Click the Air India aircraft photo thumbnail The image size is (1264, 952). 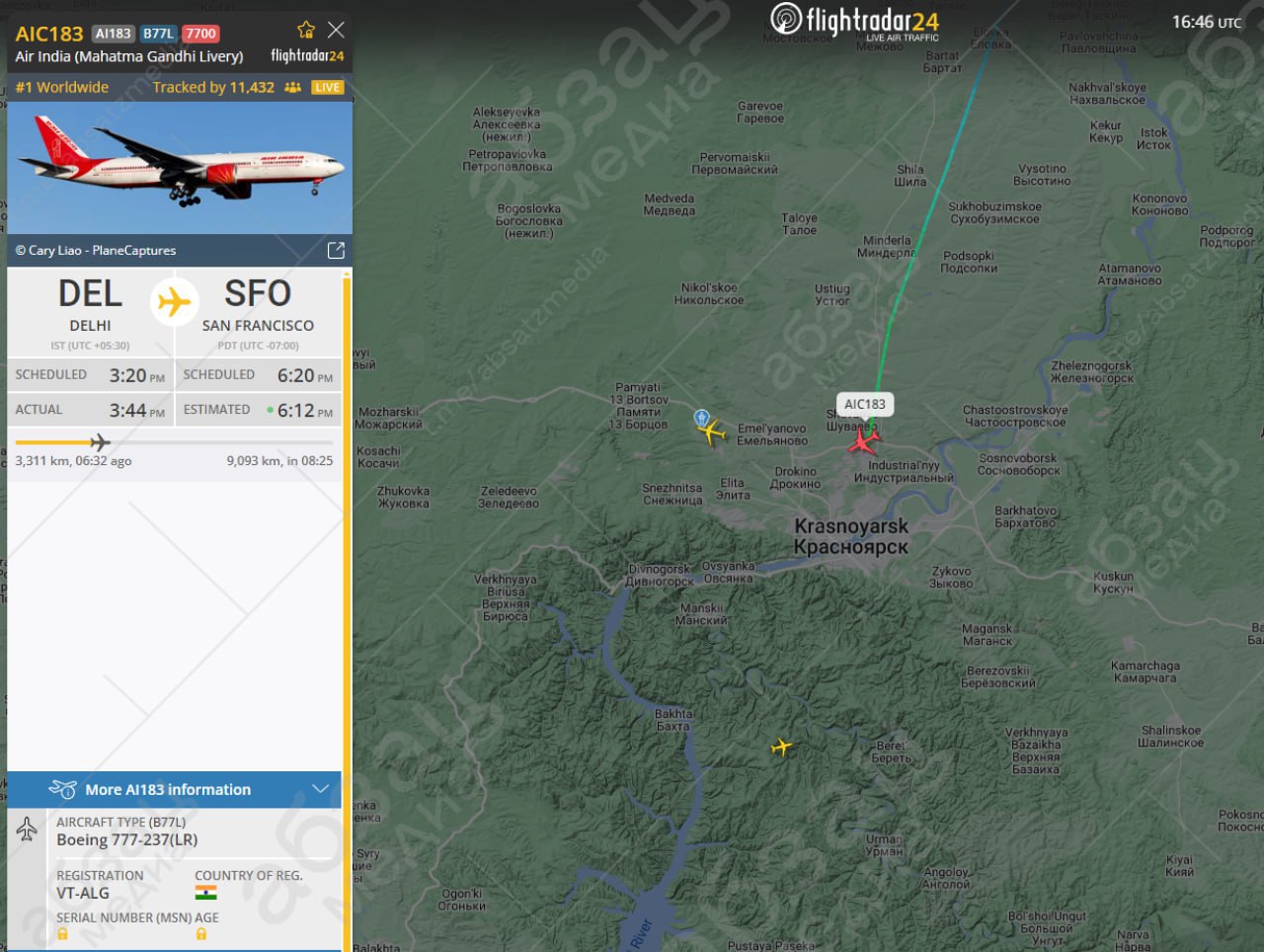point(180,167)
